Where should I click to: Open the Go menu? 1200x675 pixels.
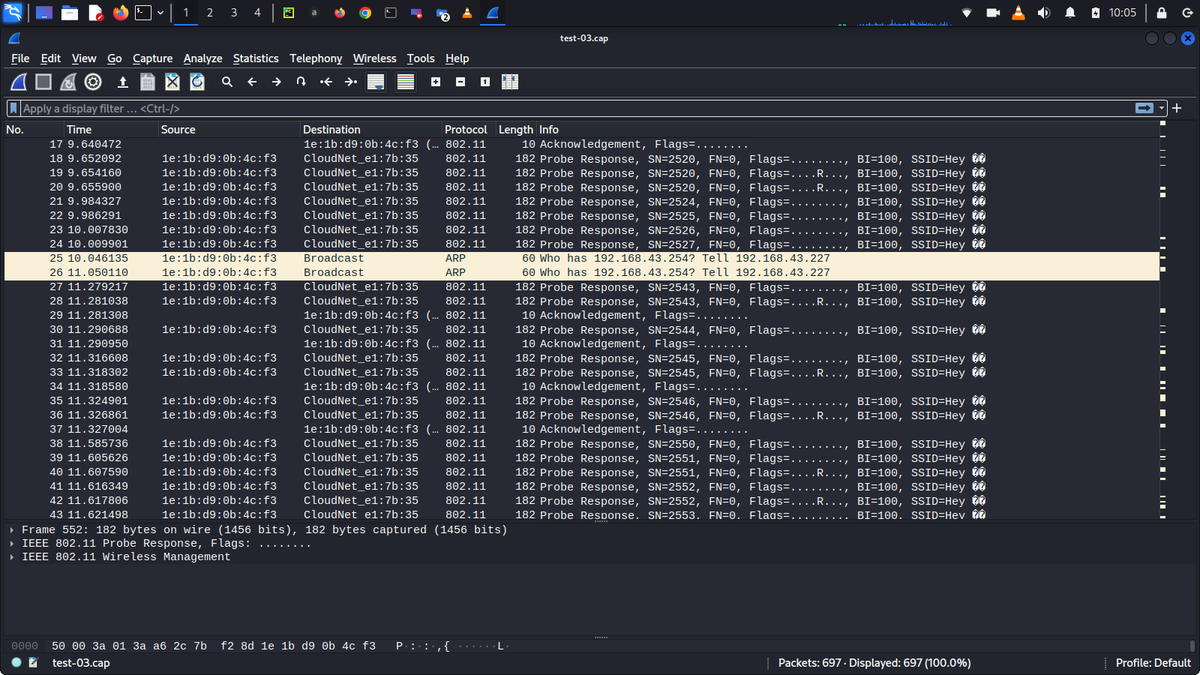point(115,58)
